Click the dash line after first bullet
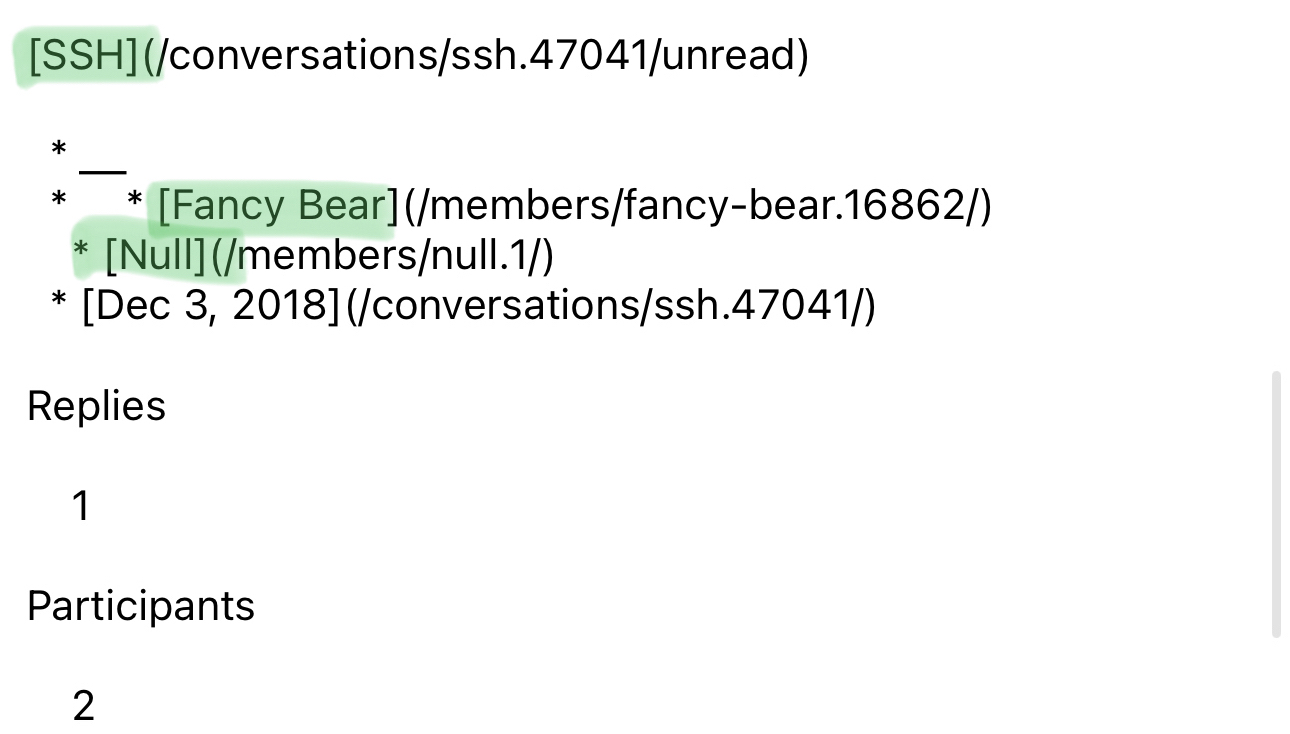This screenshot has height=734, width=1290. tap(103, 173)
